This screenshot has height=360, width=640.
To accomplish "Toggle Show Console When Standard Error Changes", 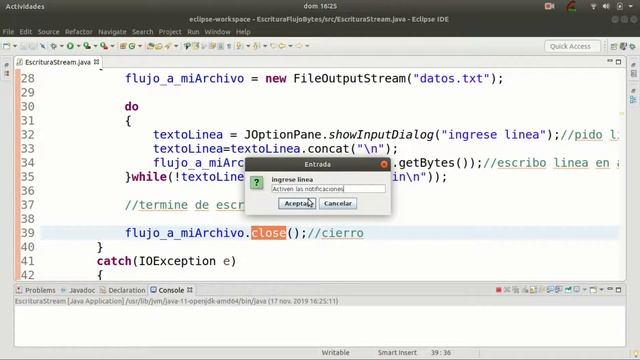I will 558,290.
